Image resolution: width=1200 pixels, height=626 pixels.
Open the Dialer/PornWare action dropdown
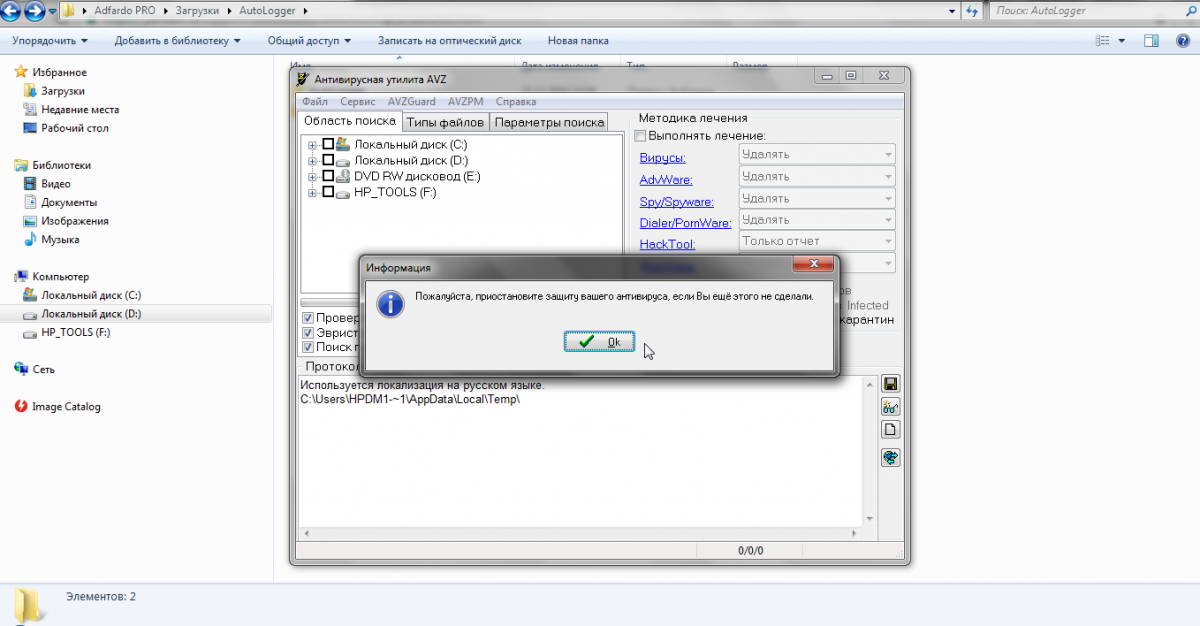click(x=817, y=220)
